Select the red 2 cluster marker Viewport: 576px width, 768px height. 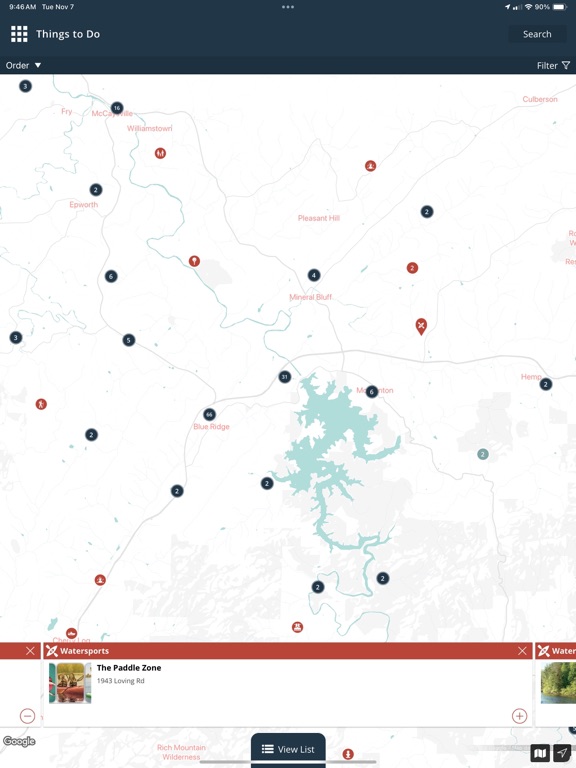[x=412, y=267]
